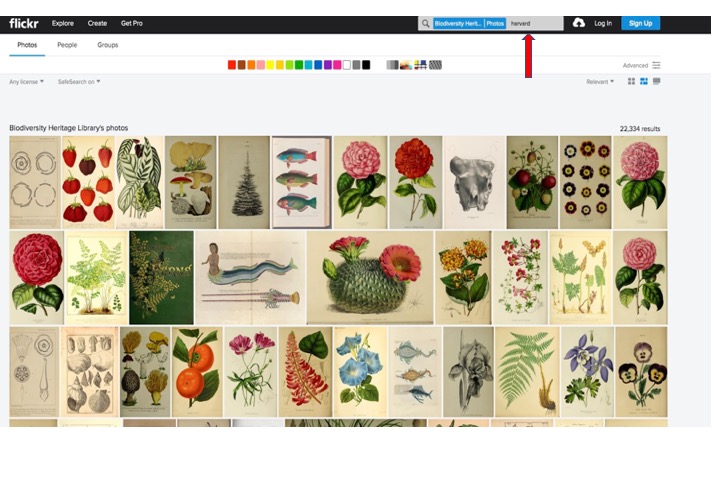Open the gray iris drawing thumbnail
The image size is (720, 480).
click(468, 372)
